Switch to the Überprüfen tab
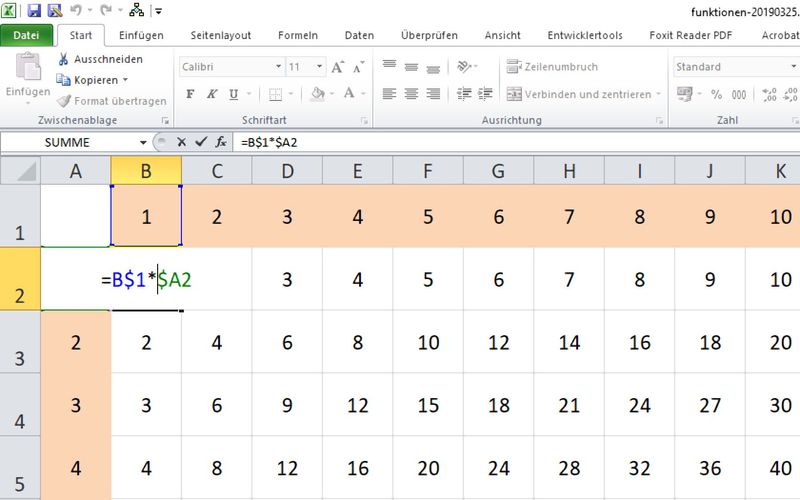800x500 pixels. point(429,35)
